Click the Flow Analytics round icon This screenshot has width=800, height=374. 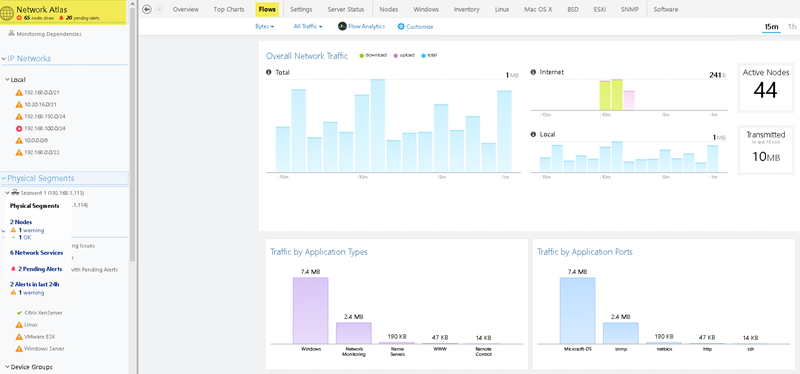pyautogui.click(x=342, y=27)
